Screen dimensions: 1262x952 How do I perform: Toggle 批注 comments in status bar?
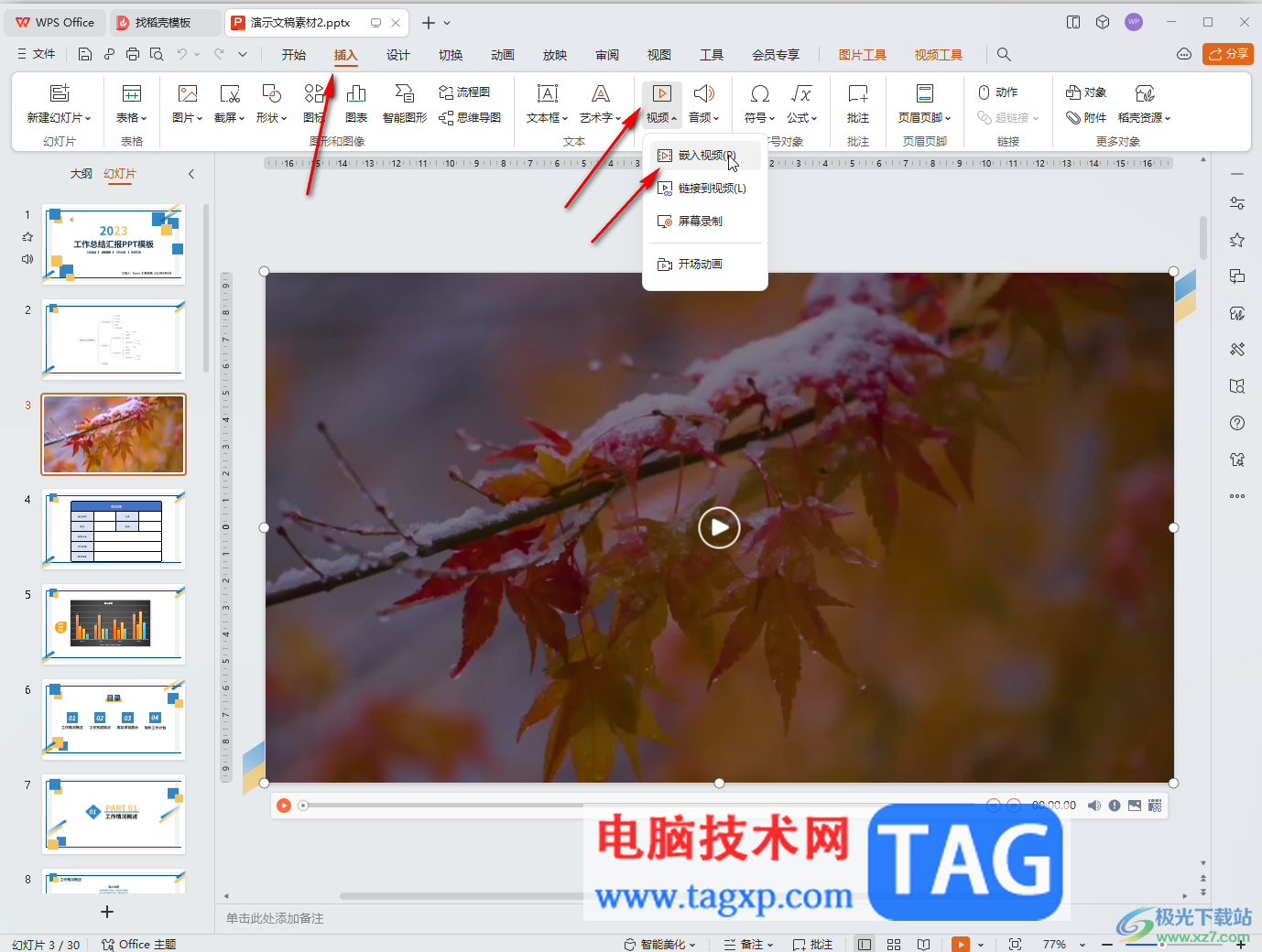coord(812,944)
